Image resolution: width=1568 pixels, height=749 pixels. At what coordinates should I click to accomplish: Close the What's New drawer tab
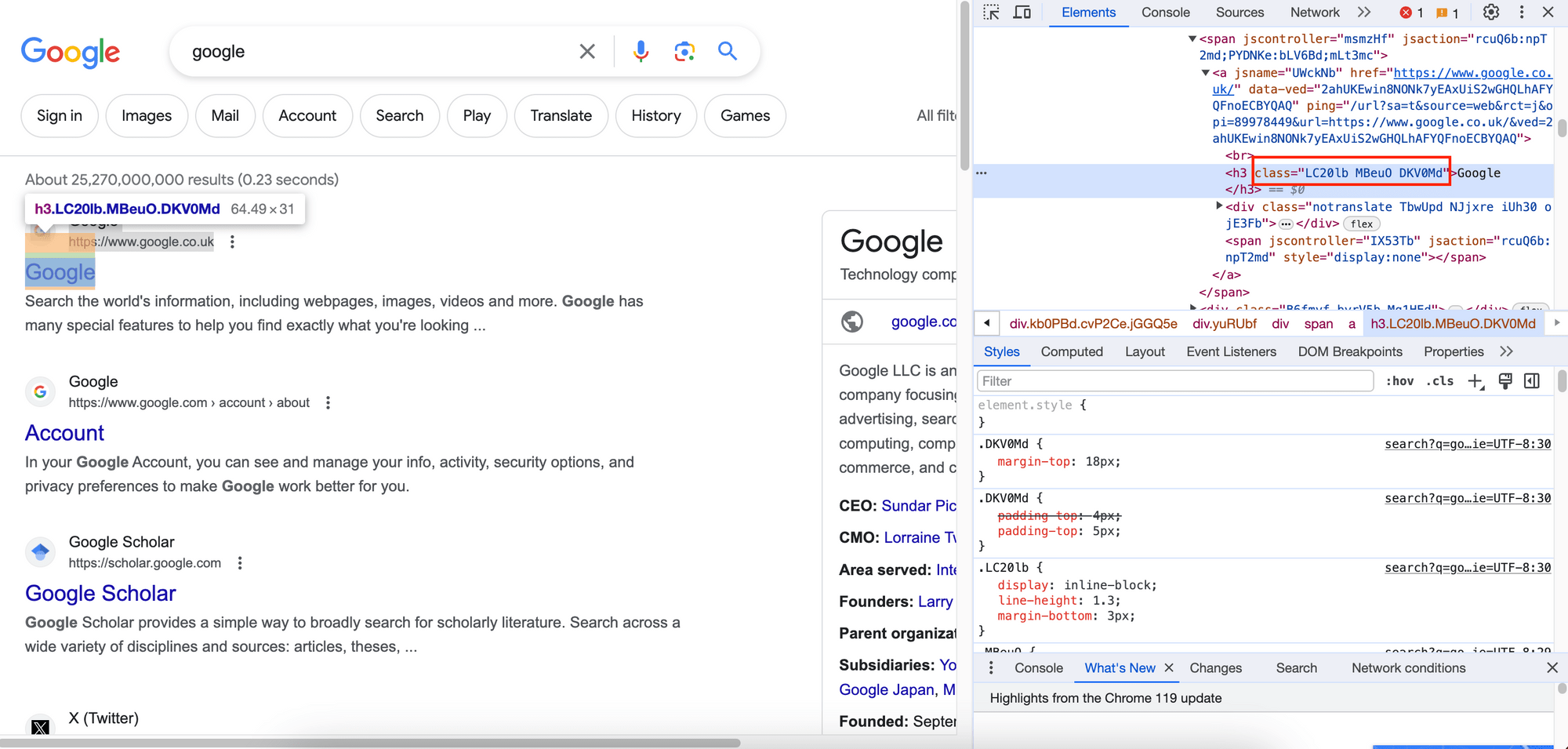(x=1169, y=668)
